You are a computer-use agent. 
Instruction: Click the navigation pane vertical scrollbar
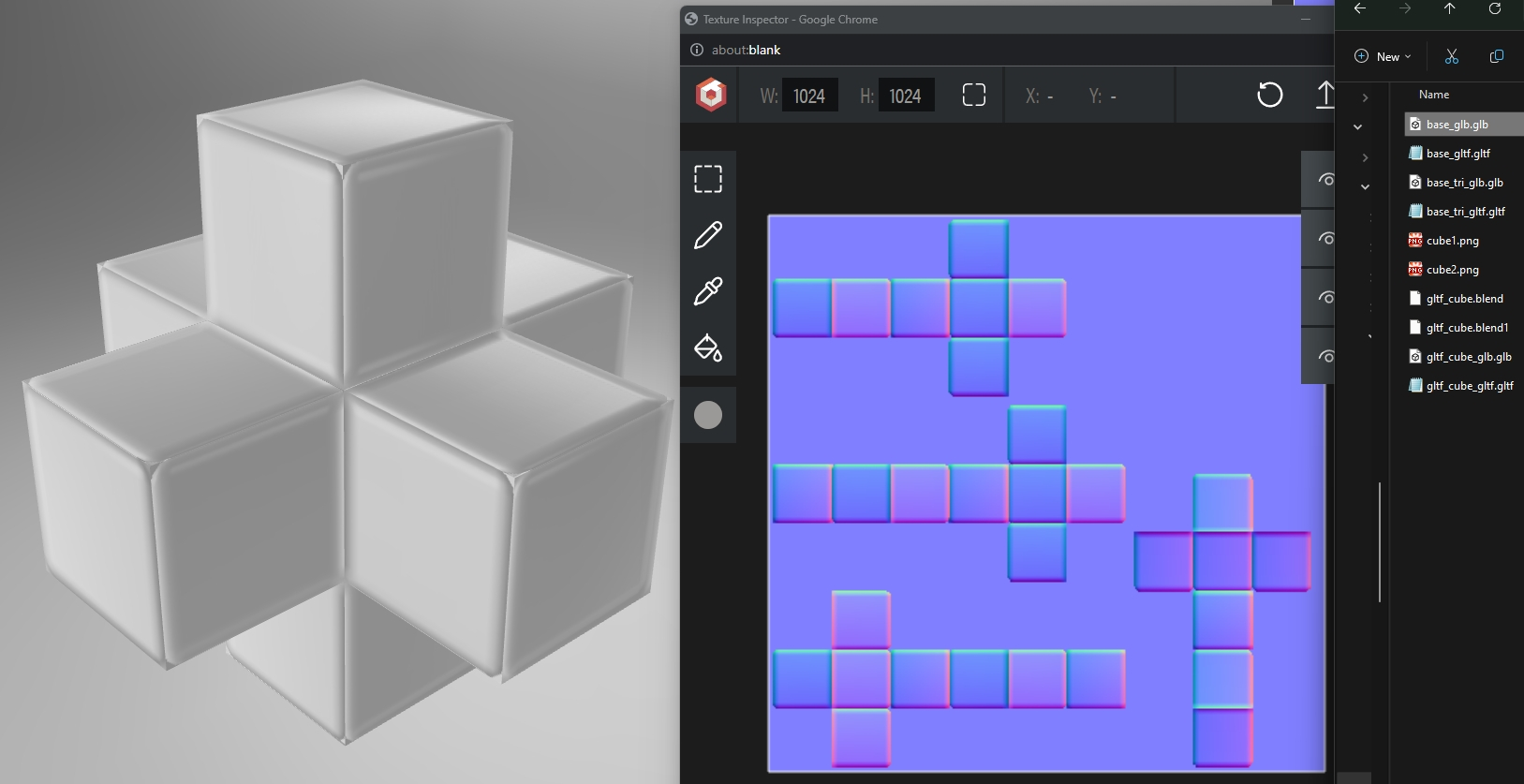point(1380,541)
